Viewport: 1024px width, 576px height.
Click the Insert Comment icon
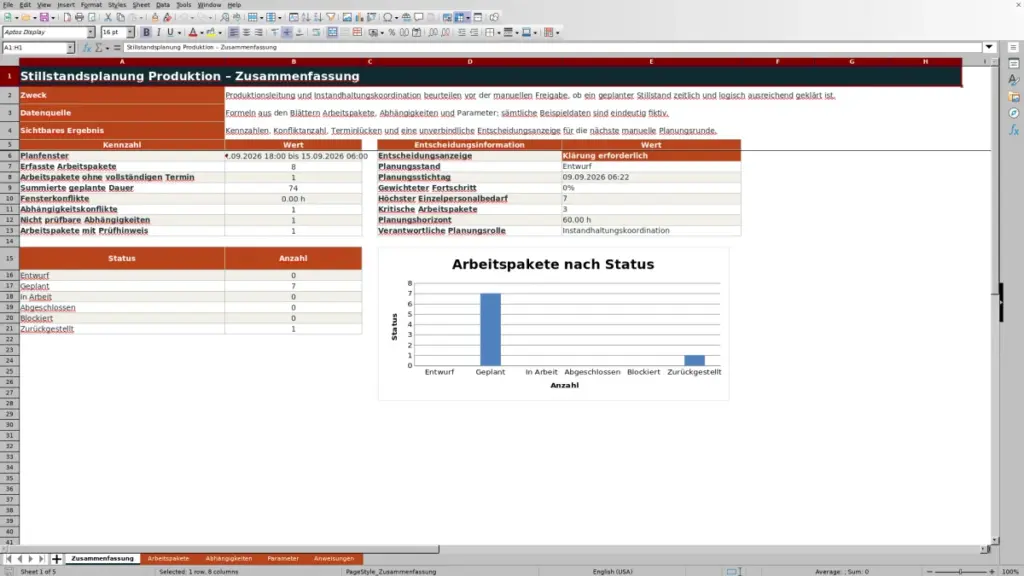click(x=419, y=17)
